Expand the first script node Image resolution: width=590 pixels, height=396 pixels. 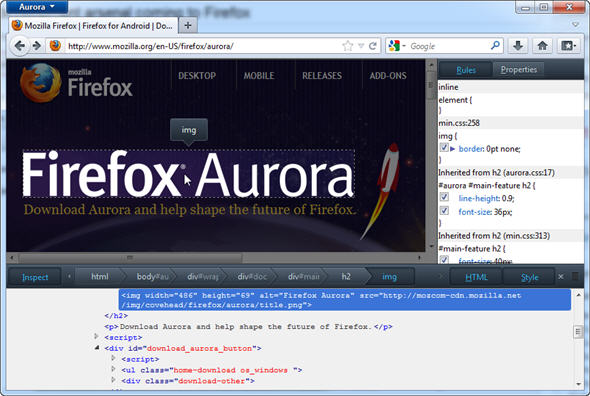click(96, 336)
